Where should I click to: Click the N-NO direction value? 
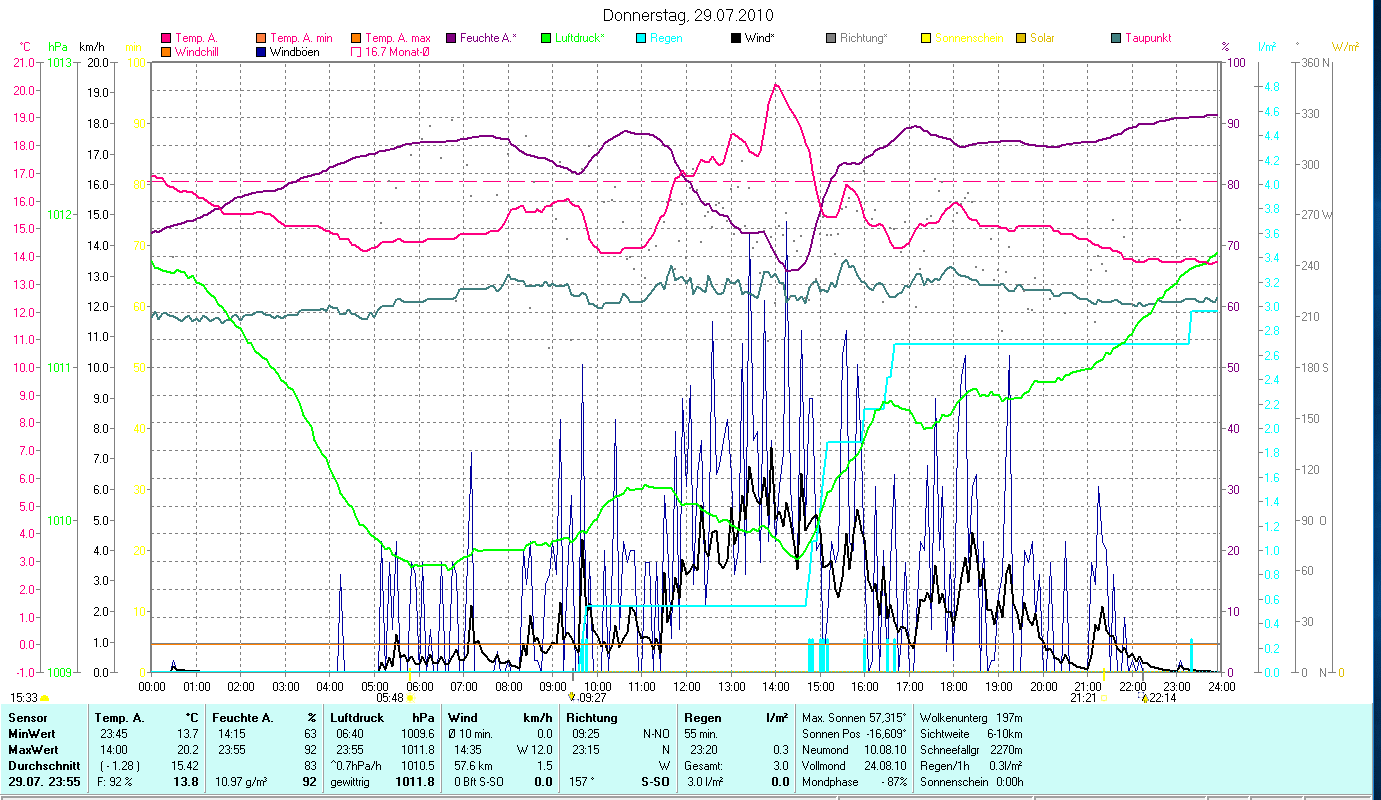click(656, 733)
